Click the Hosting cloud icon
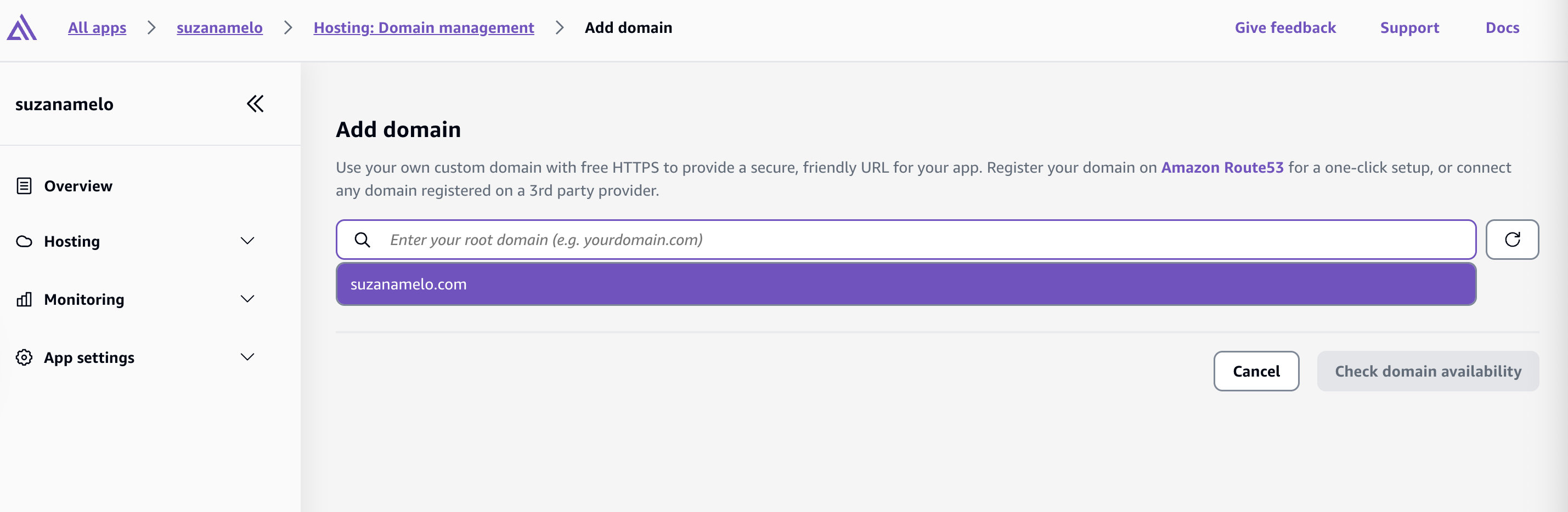This screenshot has width=1568, height=512. pos(24,241)
